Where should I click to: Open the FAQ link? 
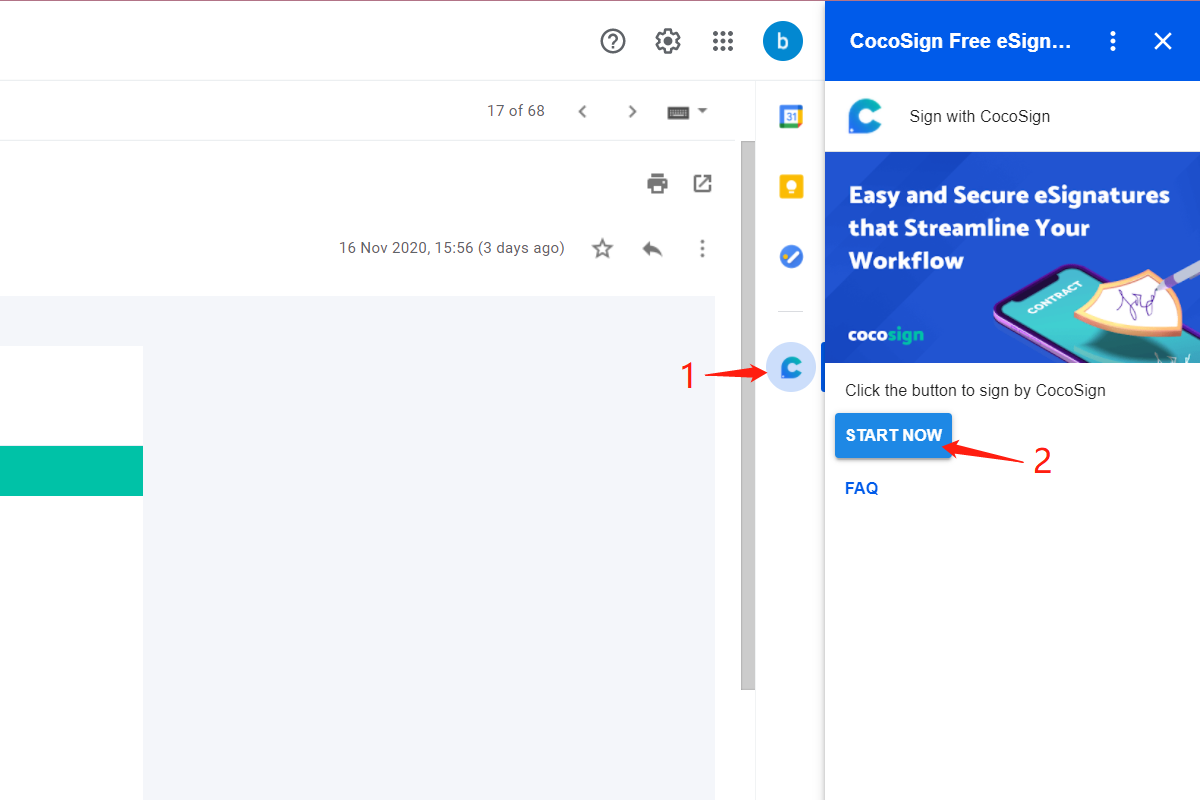[x=862, y=488]
